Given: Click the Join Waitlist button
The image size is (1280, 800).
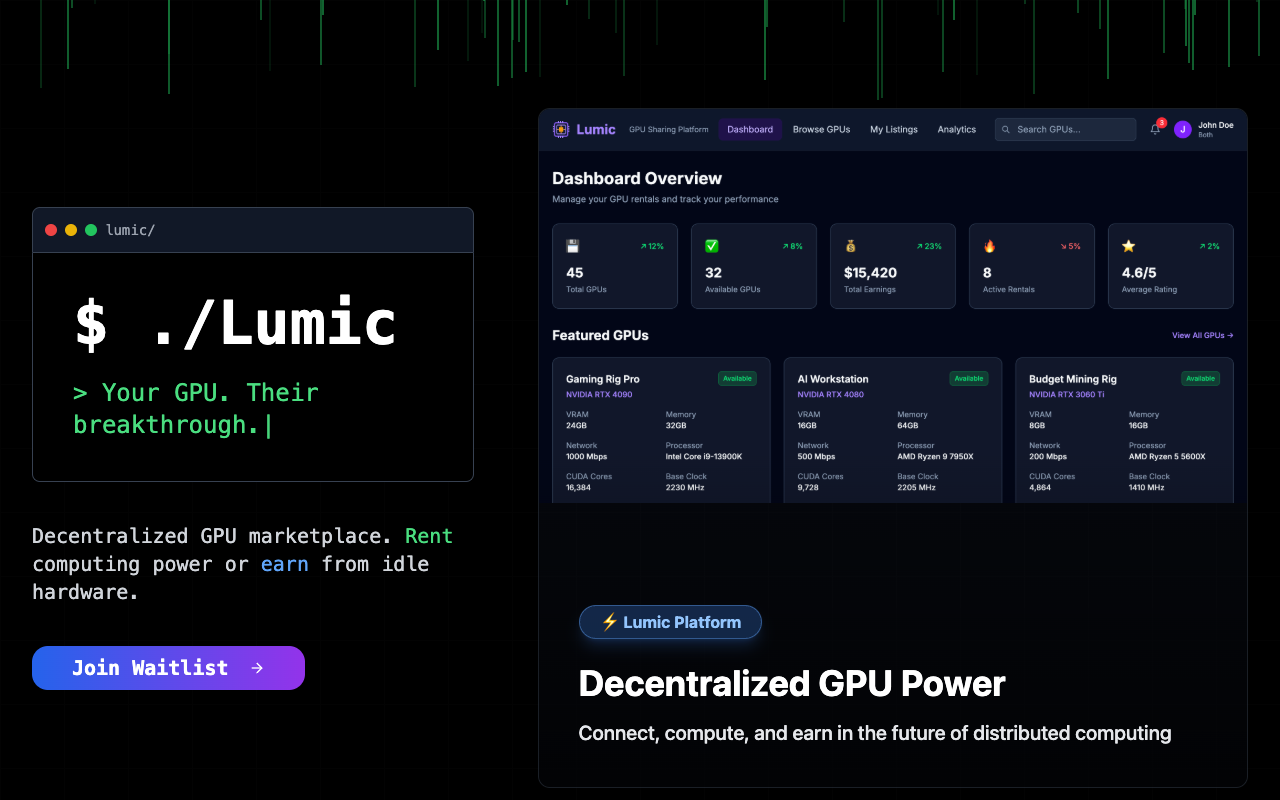Looking at the screenshot, I should (x=168, y=667).
